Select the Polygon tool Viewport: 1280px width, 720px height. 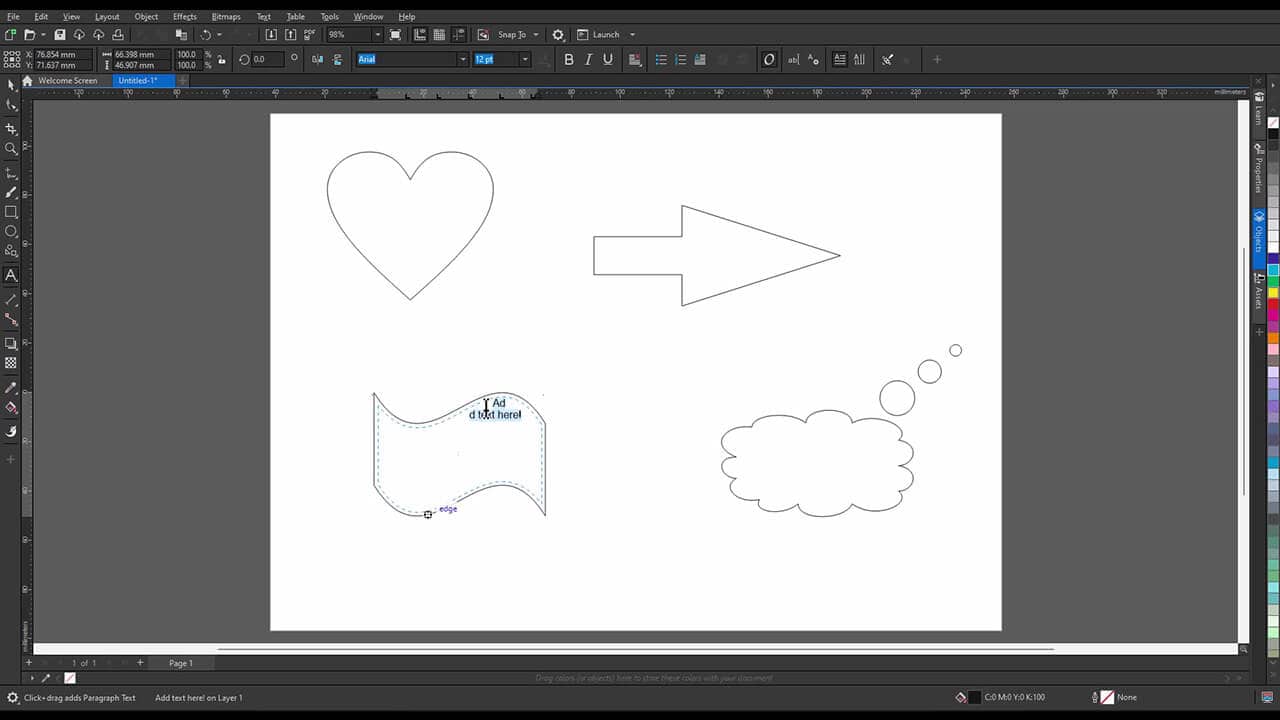pyautogui.click(x=11, y=251)
